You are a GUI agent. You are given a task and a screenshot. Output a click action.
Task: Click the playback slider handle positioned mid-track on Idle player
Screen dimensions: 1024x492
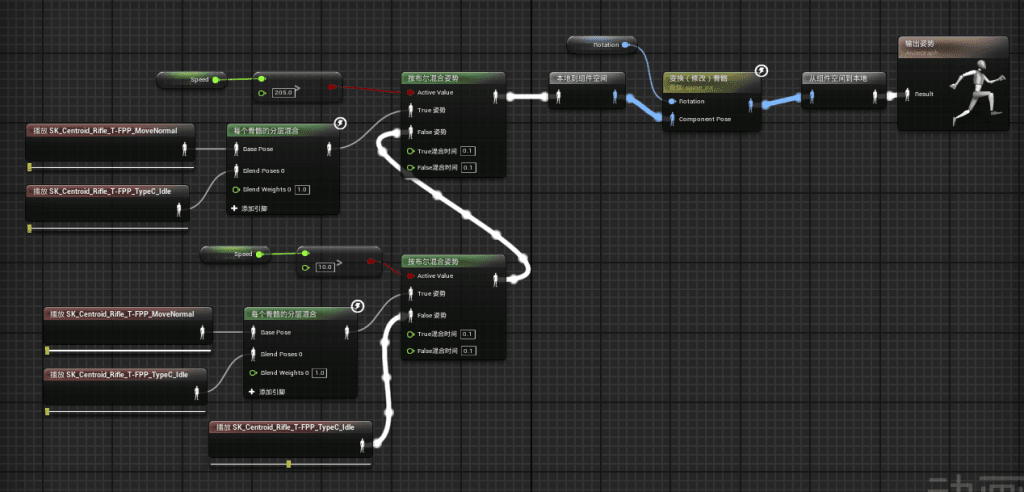pos(289,463)
